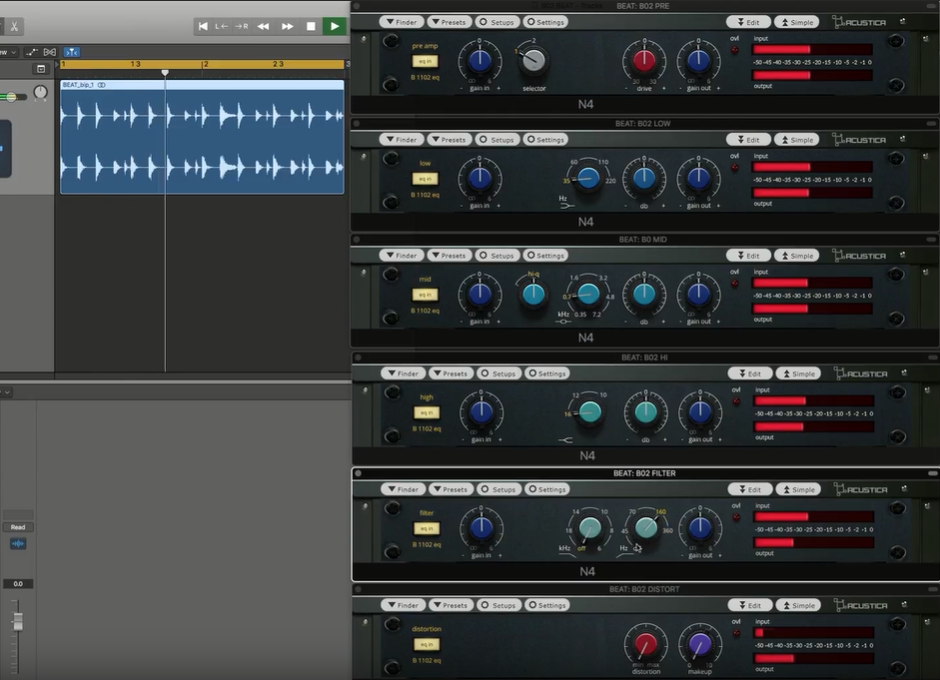Show automation with the tracks toolbar icon
This screenshot has height=680, width=940.
pyautogui.click(x=31, y=52)
